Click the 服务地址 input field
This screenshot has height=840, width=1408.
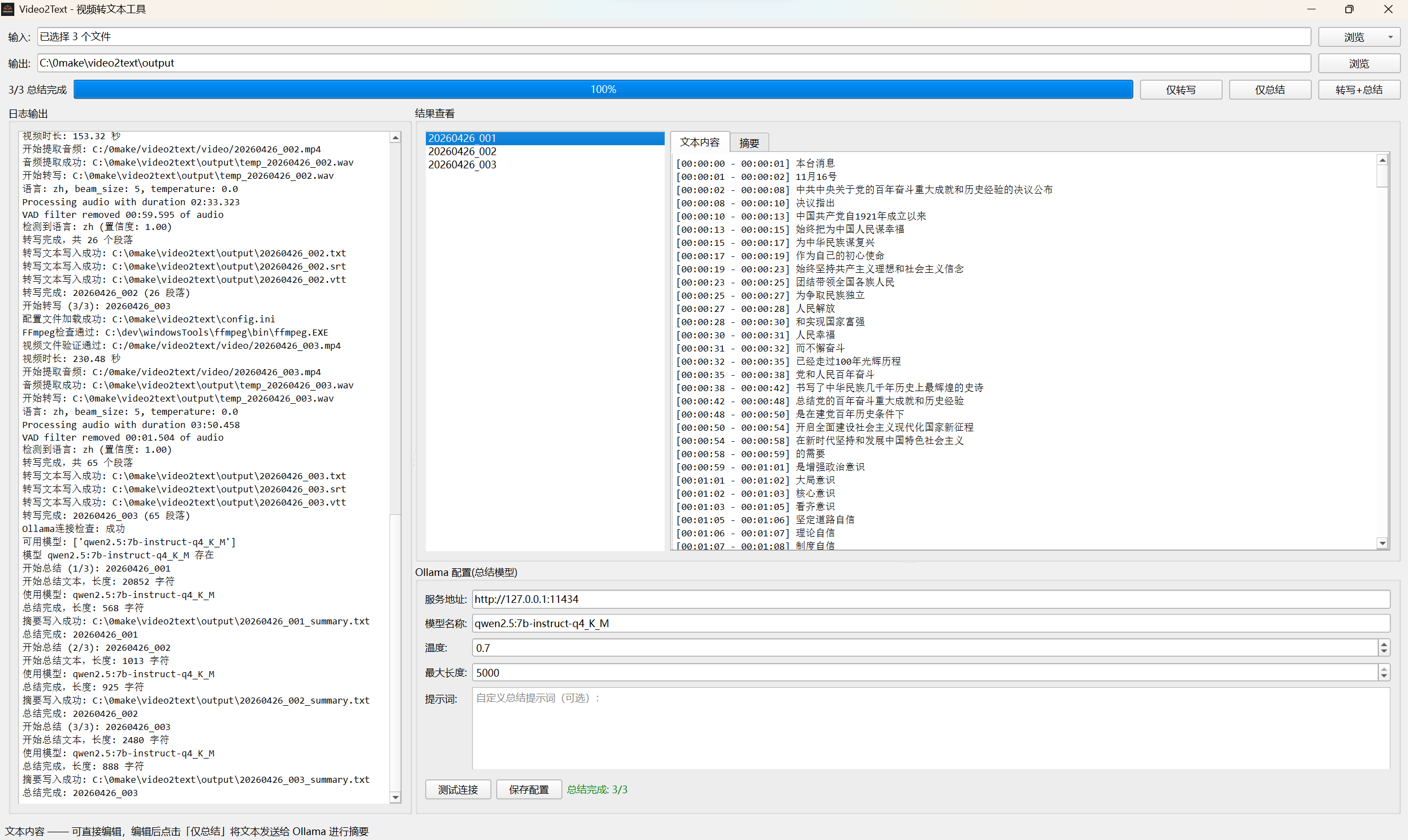point(930,599)
